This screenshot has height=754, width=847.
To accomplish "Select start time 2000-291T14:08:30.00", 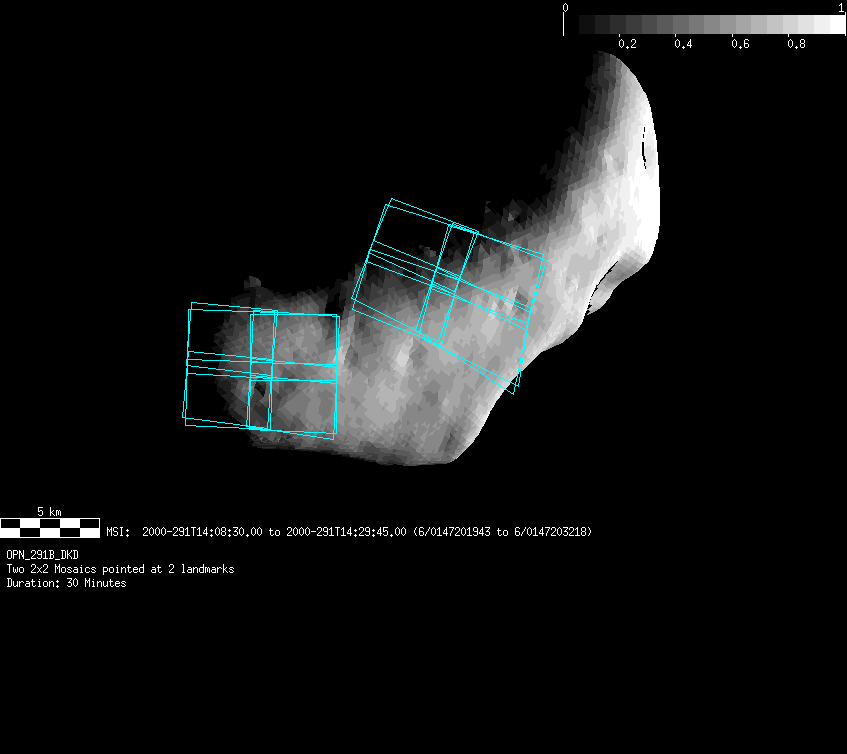I will [x=203, y=532].
